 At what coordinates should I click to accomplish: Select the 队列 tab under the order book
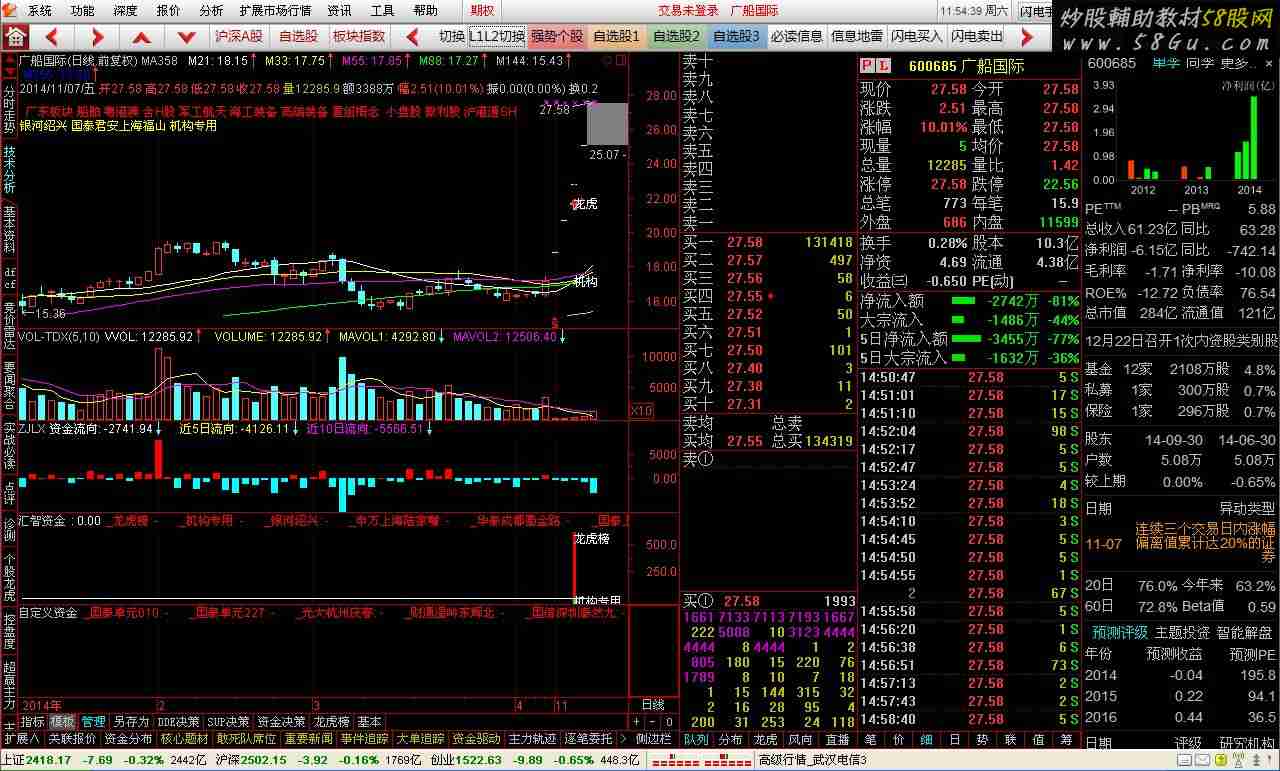pos(695,740)
